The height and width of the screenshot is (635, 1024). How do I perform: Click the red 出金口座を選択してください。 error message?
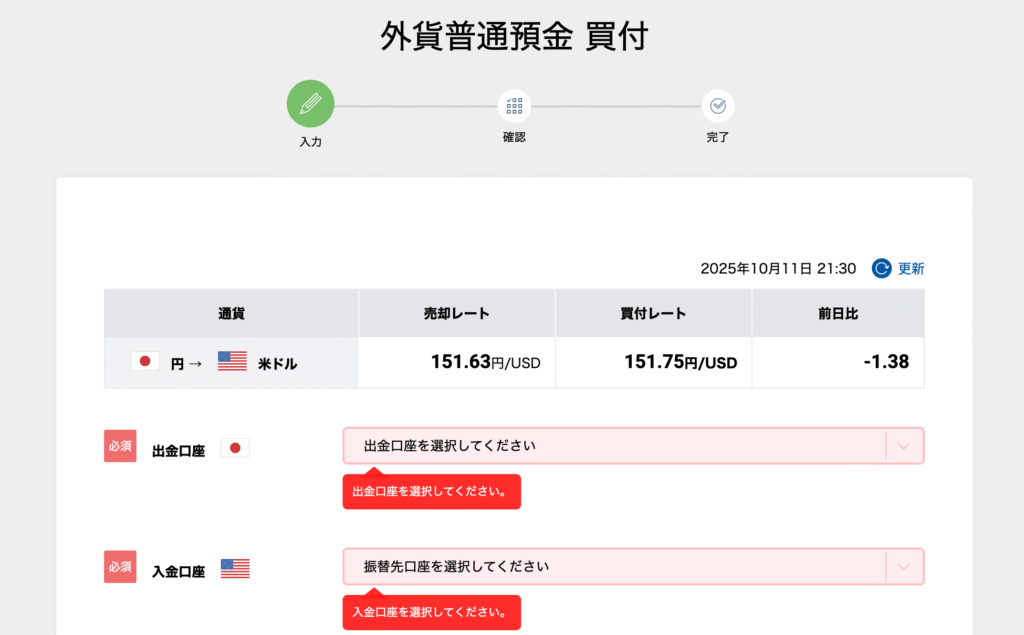coord(432,492)
